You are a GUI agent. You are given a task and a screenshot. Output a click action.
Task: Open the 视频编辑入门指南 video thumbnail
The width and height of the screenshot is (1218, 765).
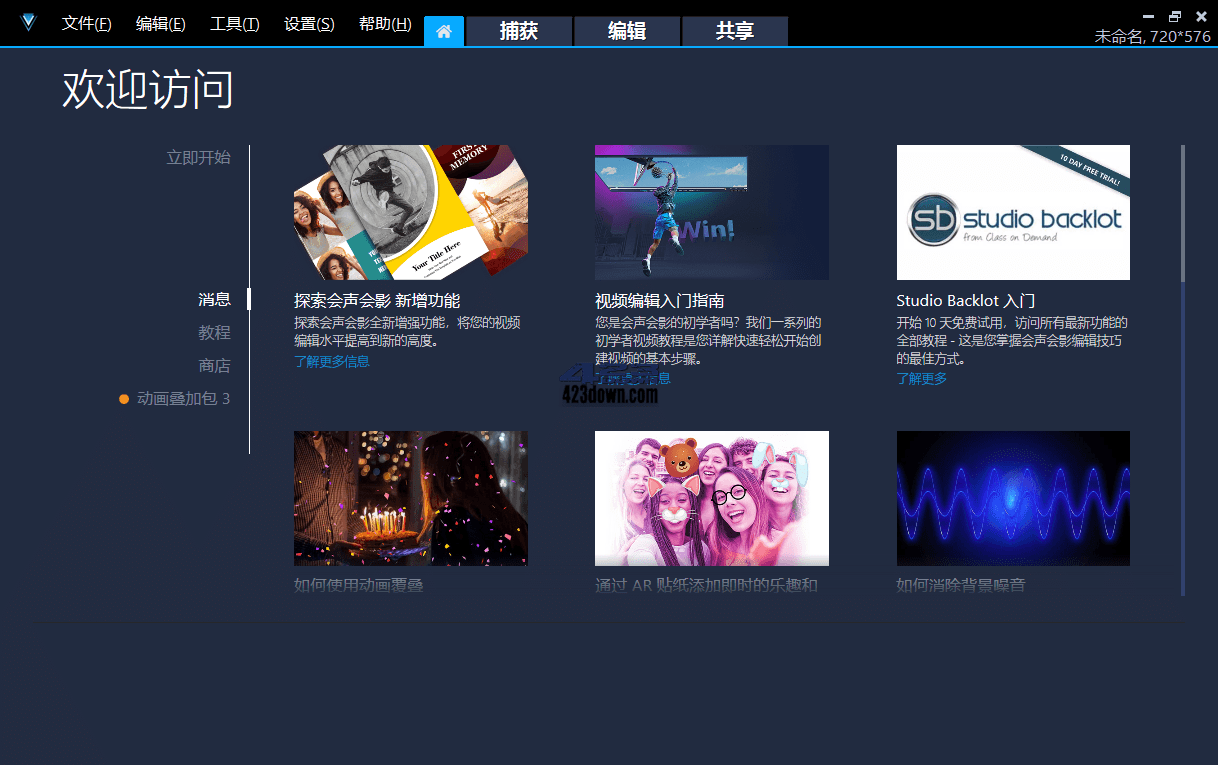[711, 211]
